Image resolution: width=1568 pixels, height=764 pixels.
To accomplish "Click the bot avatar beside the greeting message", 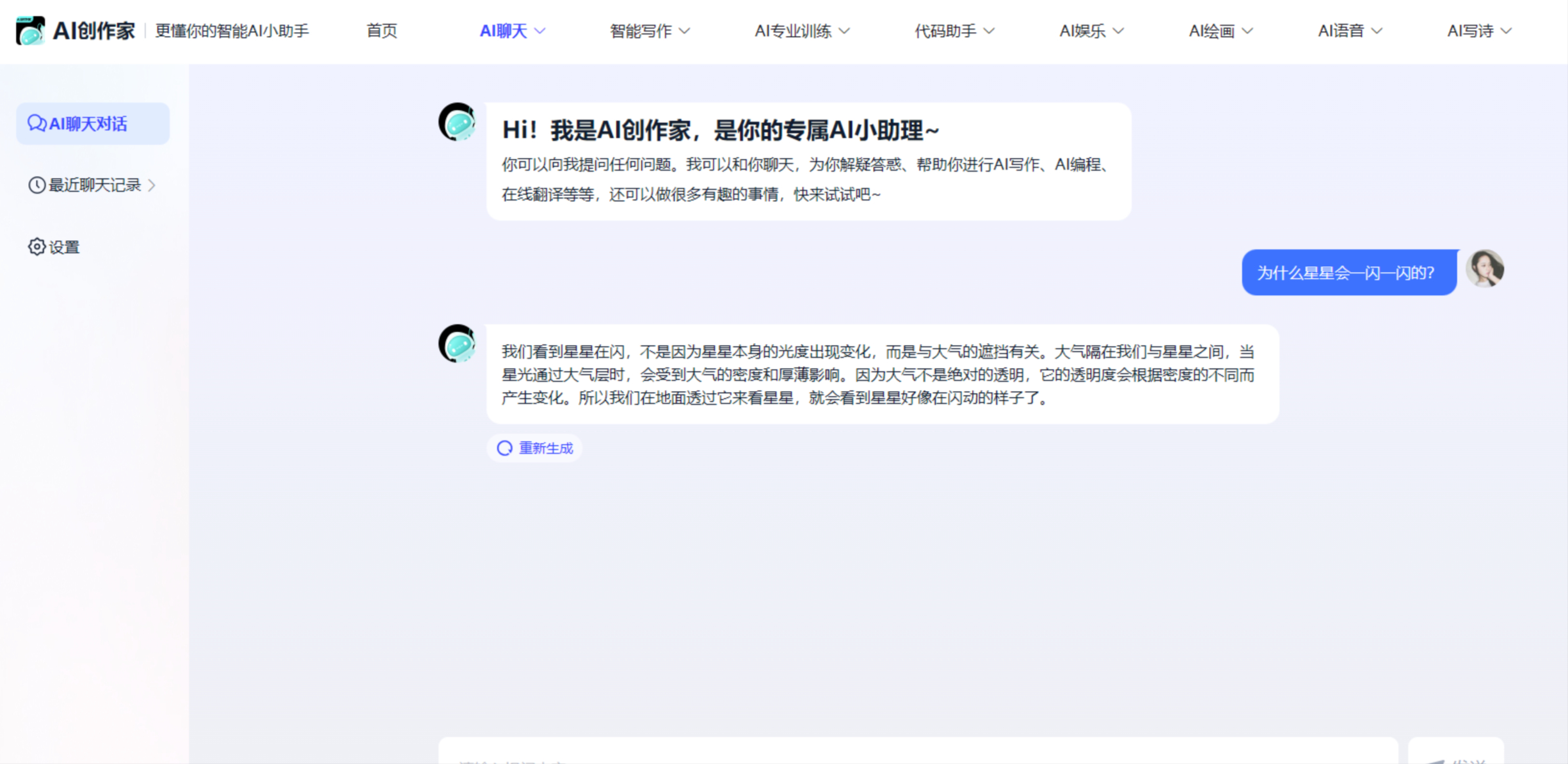I will [457, 122].
